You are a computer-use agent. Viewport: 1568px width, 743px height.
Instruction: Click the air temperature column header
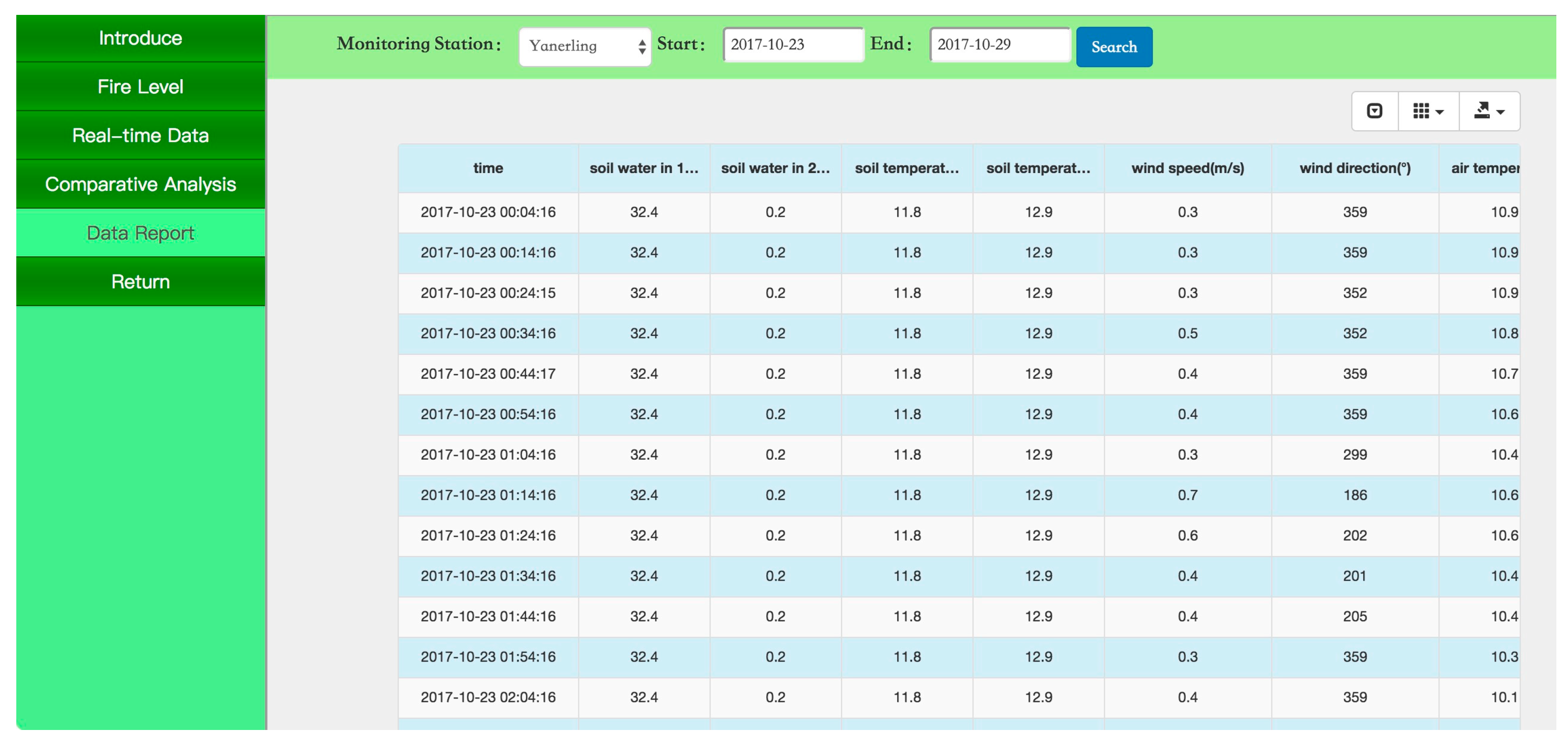1483,168
